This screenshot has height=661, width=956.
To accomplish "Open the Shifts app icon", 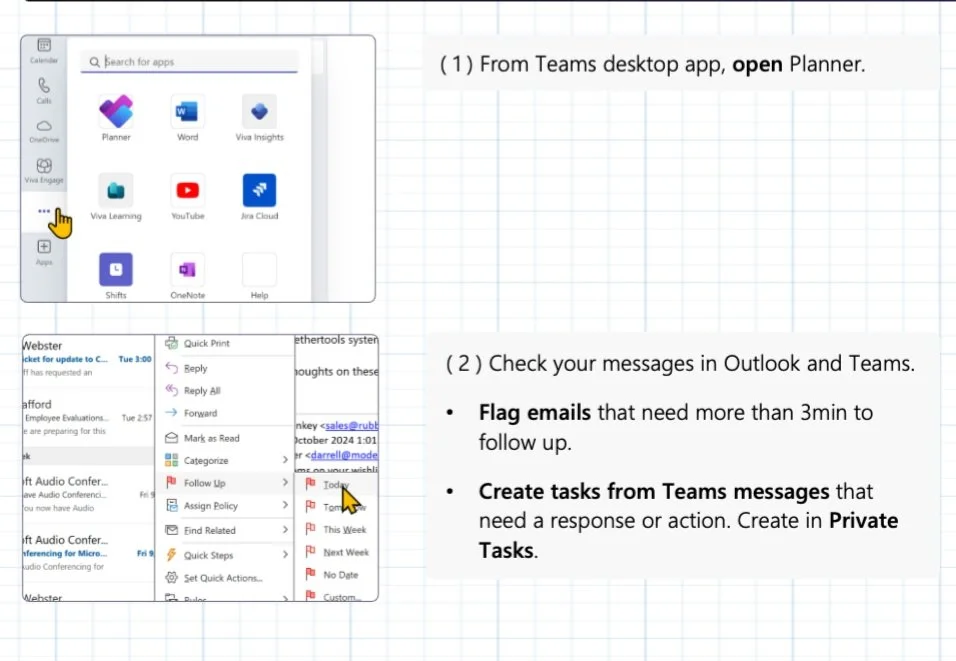I will click(x=116, y=269).
